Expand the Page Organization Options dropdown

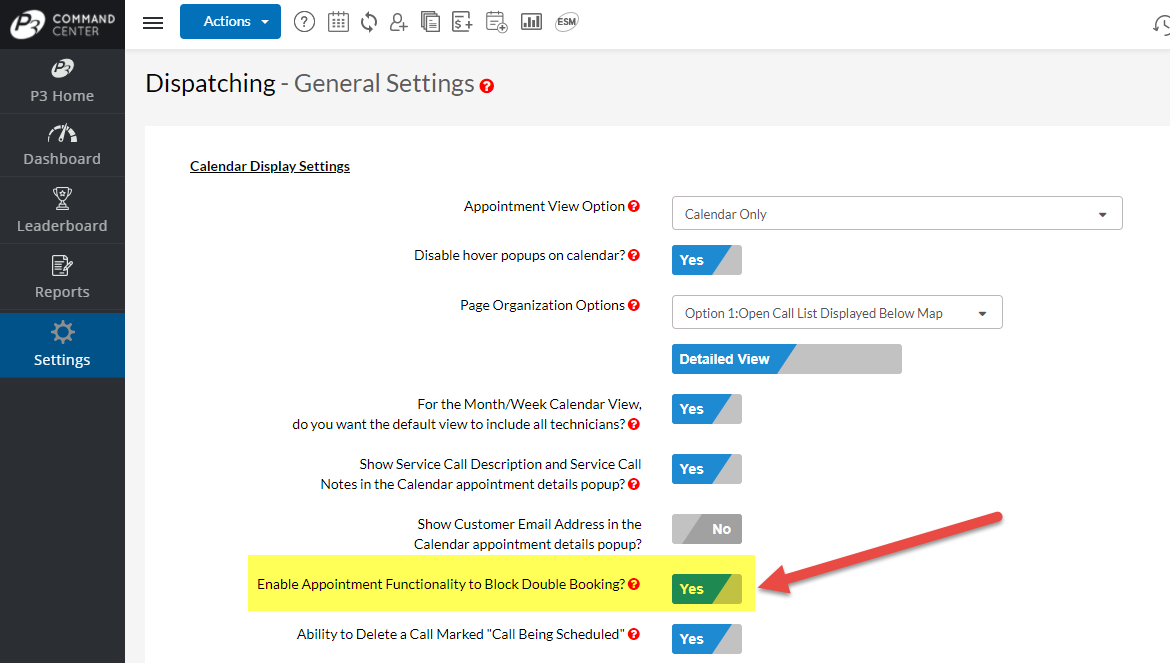(836, 313)
